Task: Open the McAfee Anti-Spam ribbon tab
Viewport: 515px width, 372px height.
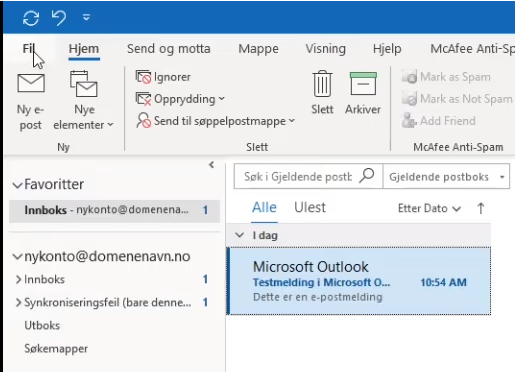Action: point(472,49)
